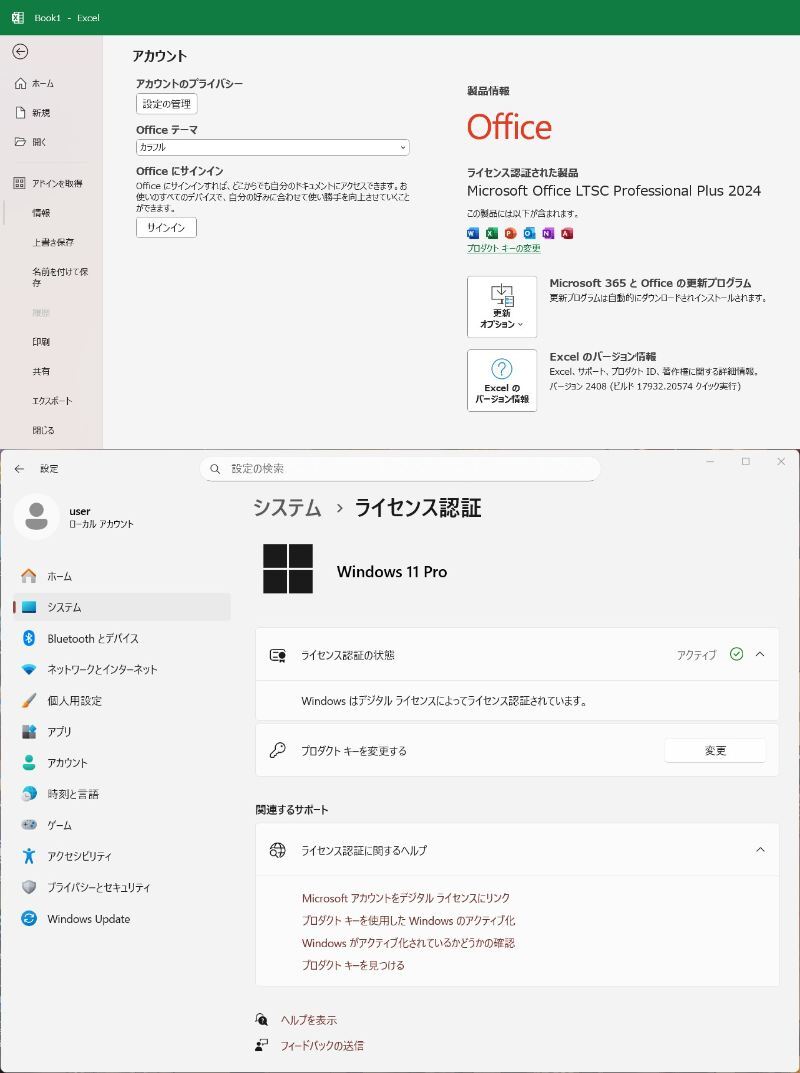Collapse the ライセンス認証の状態 section
This screenshot has height=1073, width=800.
(x=760, y=654)
